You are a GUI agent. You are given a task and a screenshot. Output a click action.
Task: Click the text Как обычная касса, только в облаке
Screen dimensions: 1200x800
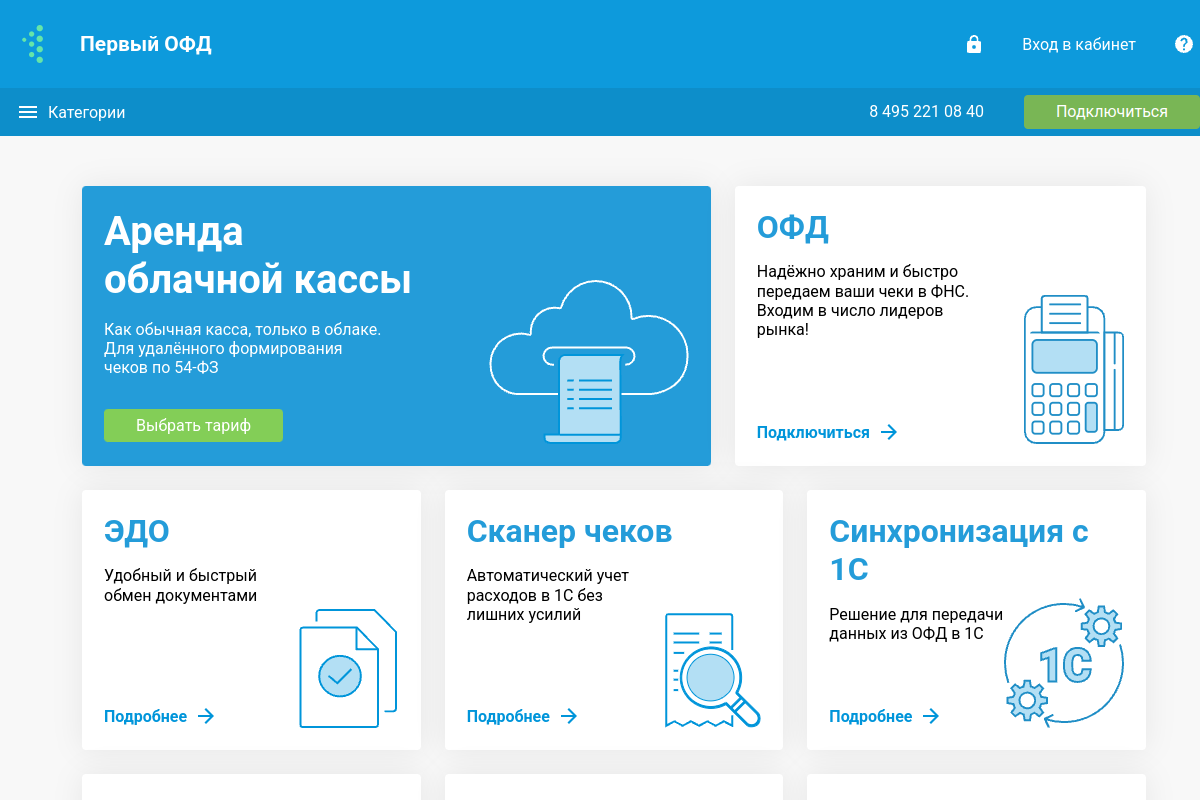tap(243, 329)
